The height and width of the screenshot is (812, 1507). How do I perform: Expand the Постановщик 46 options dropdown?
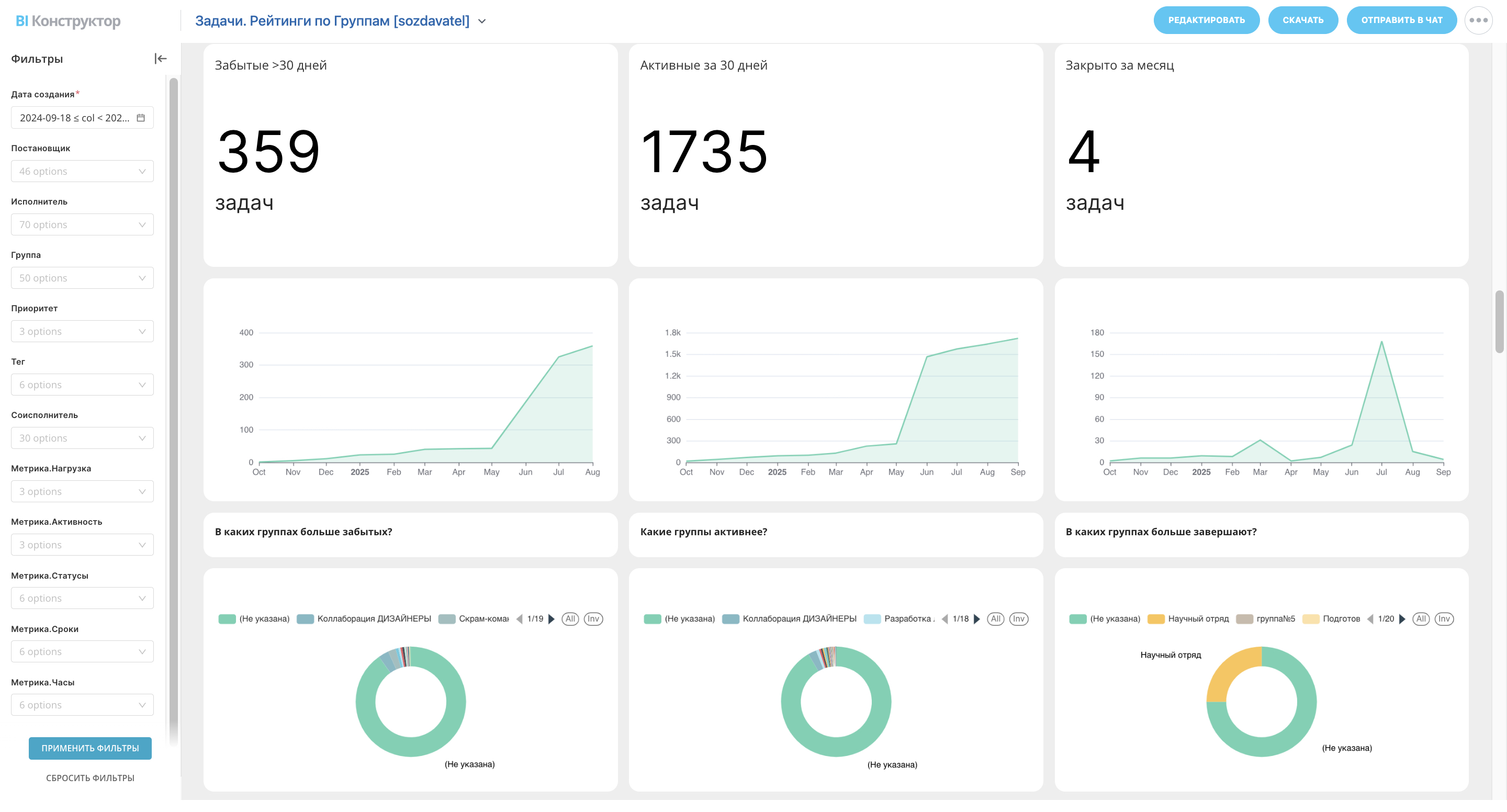[x=82, y=172]
